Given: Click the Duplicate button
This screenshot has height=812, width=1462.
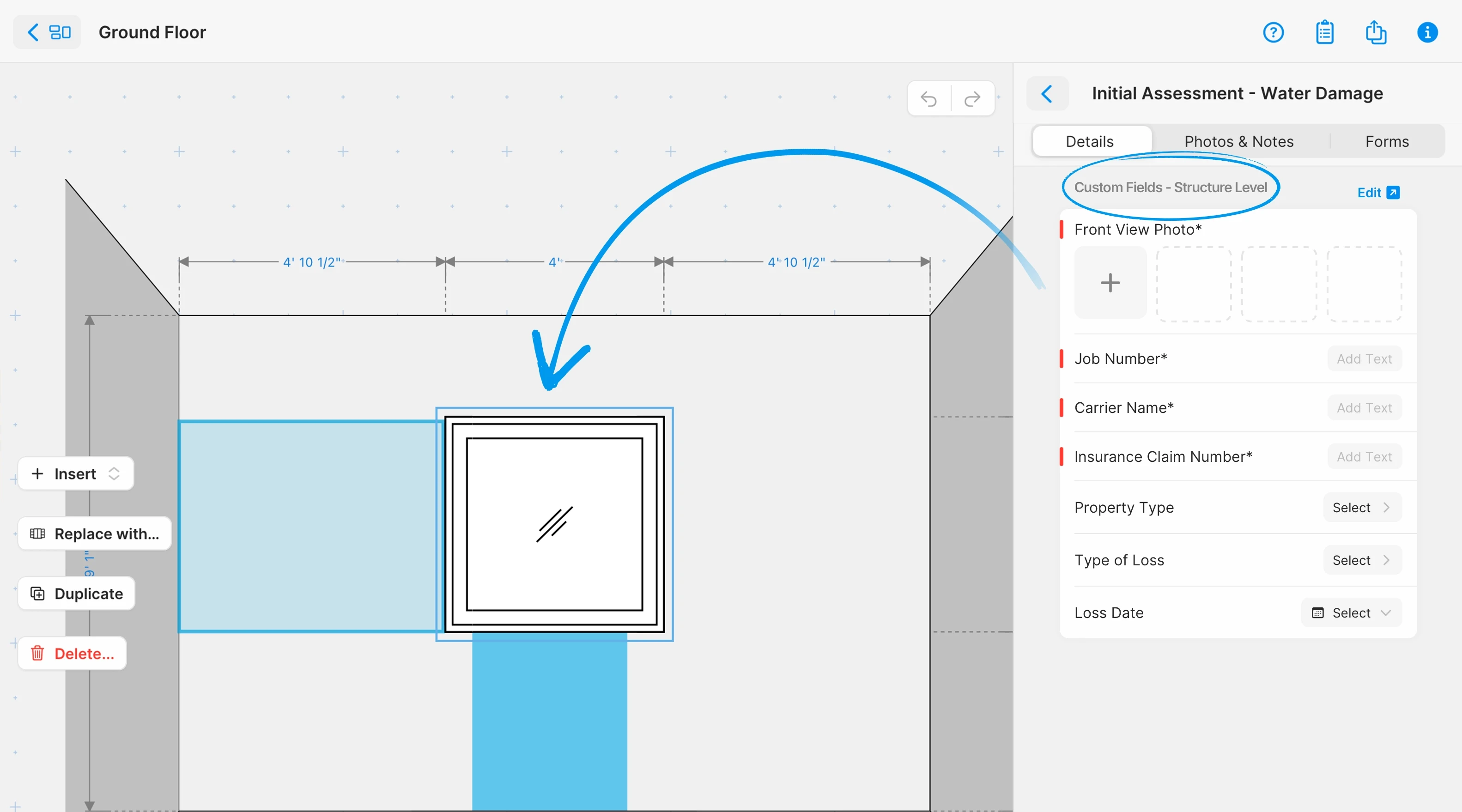Looking at the screenshot, I should 77,594.
